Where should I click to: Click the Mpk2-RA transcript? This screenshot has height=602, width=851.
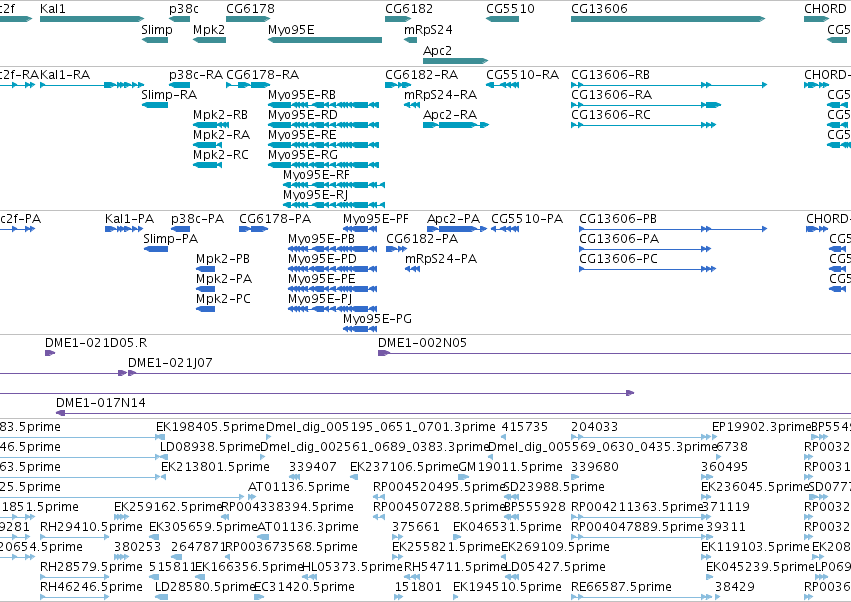208,145
